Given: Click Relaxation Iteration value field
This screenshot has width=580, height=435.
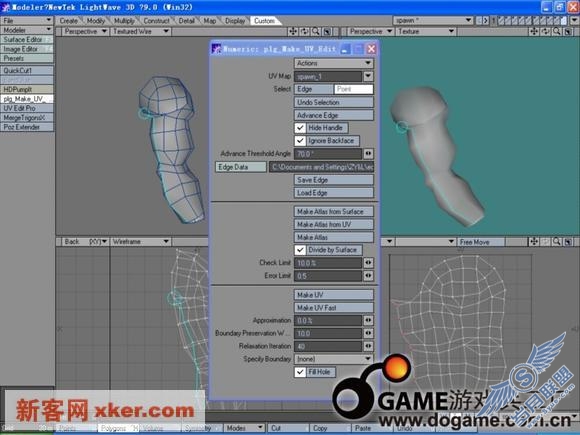Looking at the screenshot, I should click(x=328, y=346).
